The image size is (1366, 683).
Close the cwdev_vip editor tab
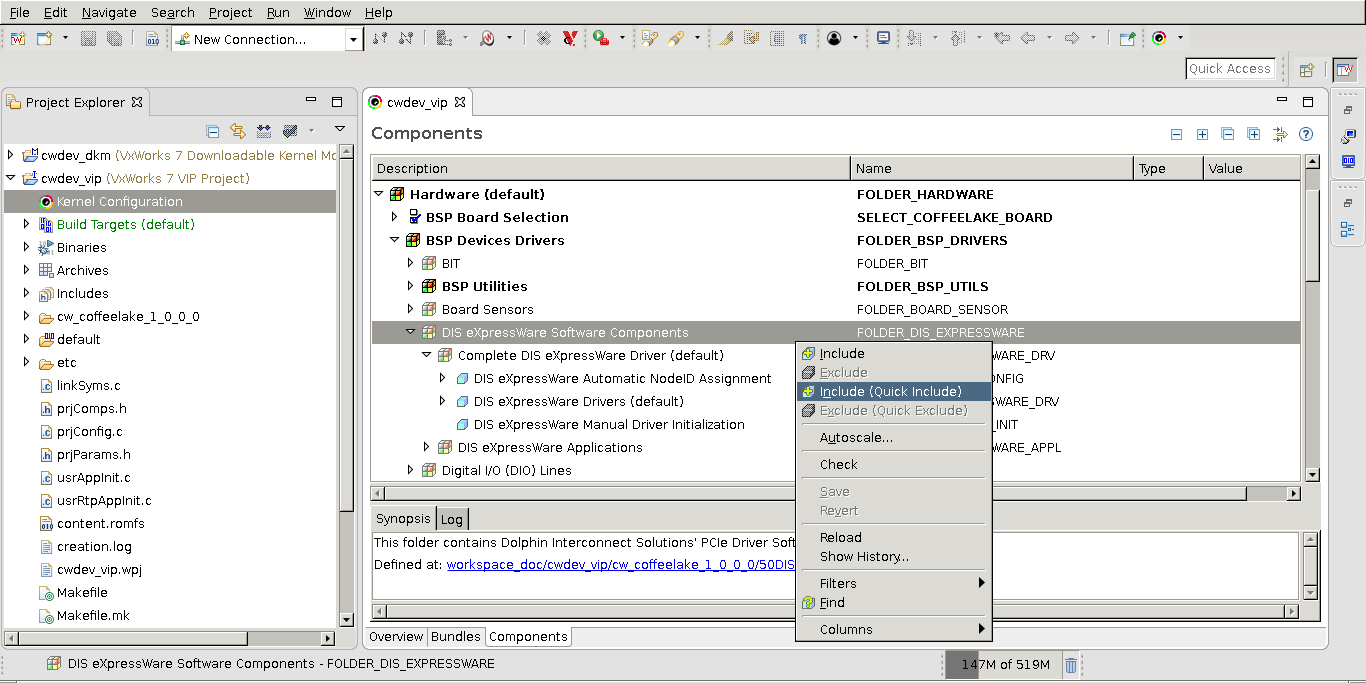(460, 102)
